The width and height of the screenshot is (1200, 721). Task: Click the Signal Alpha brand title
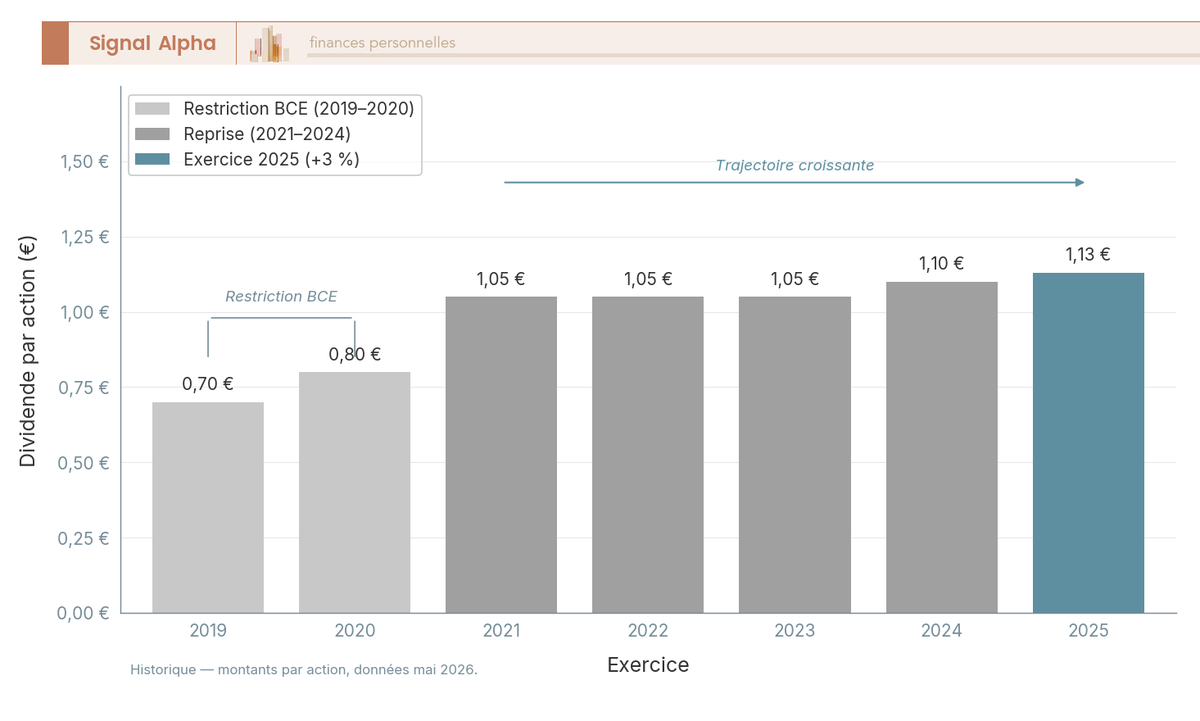(x=152, y=43)
